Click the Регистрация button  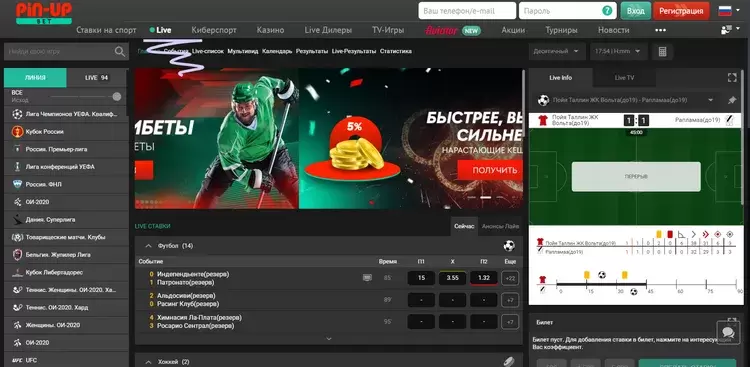[x=681, y=11]
